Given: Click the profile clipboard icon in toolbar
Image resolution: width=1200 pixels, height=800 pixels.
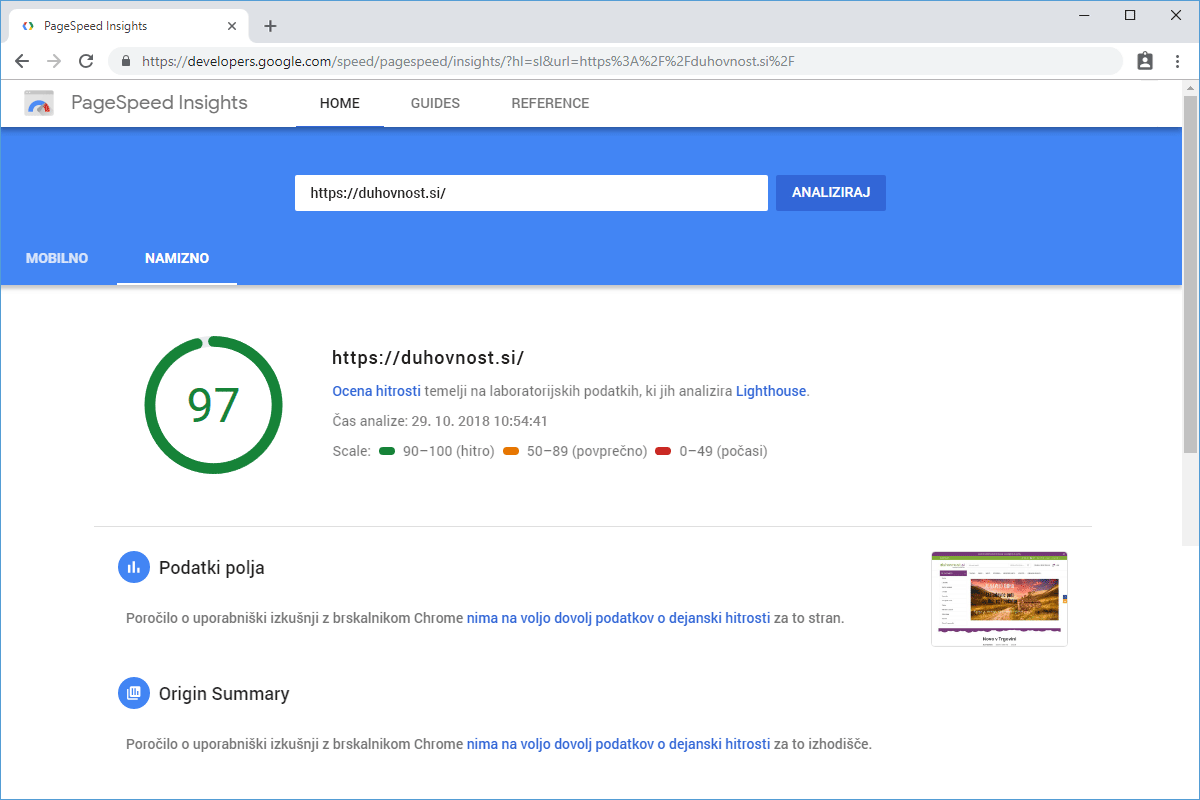Looking at the screenshot, I should 1145,61.
